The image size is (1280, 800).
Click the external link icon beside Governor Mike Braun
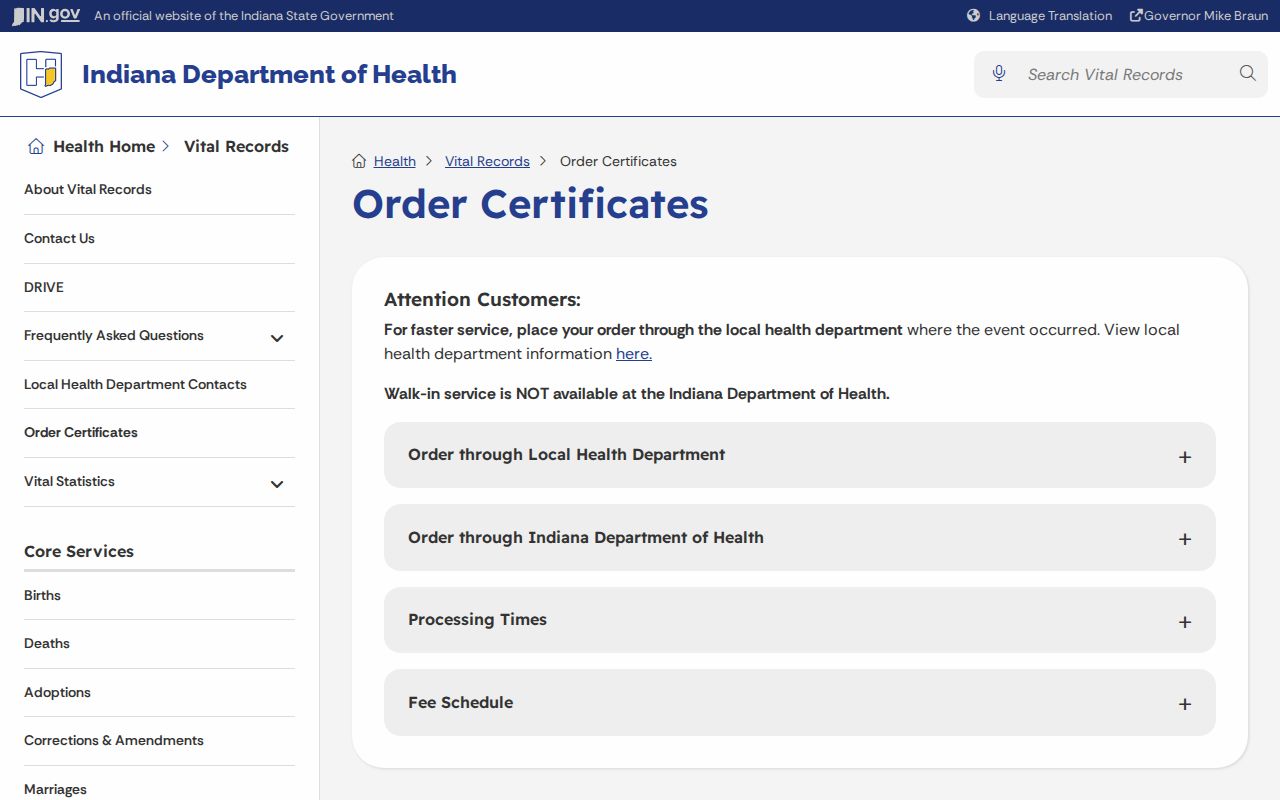click(1136, 16)
